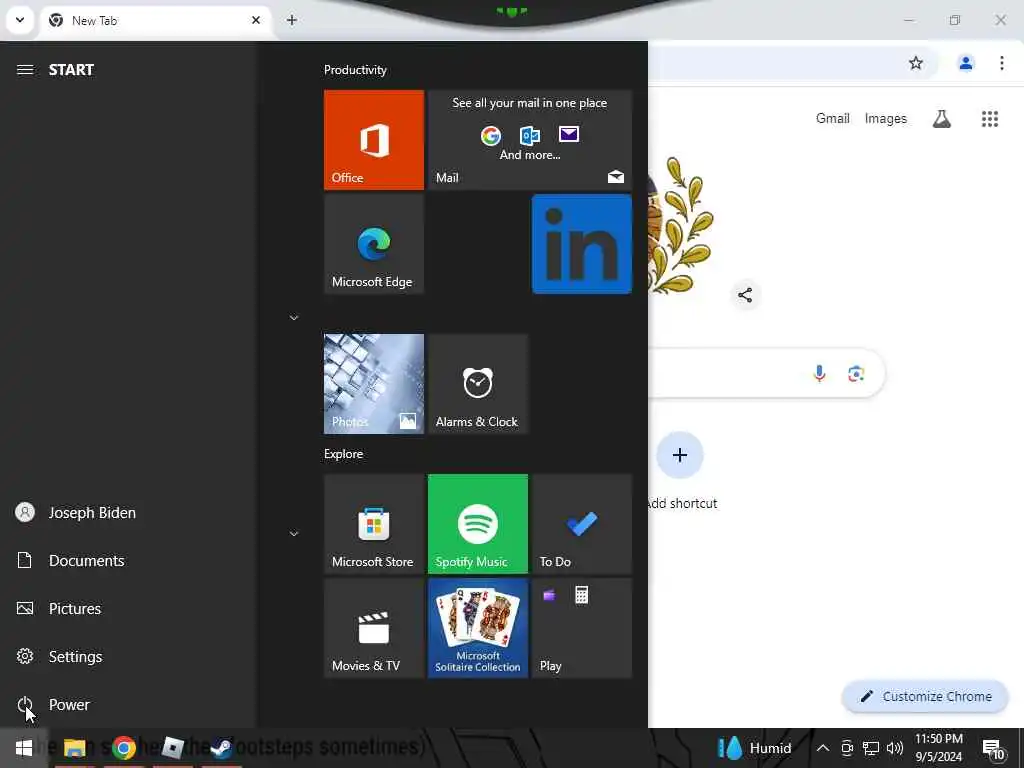
Task: Open the Photos tile
Action: (374, 384)
